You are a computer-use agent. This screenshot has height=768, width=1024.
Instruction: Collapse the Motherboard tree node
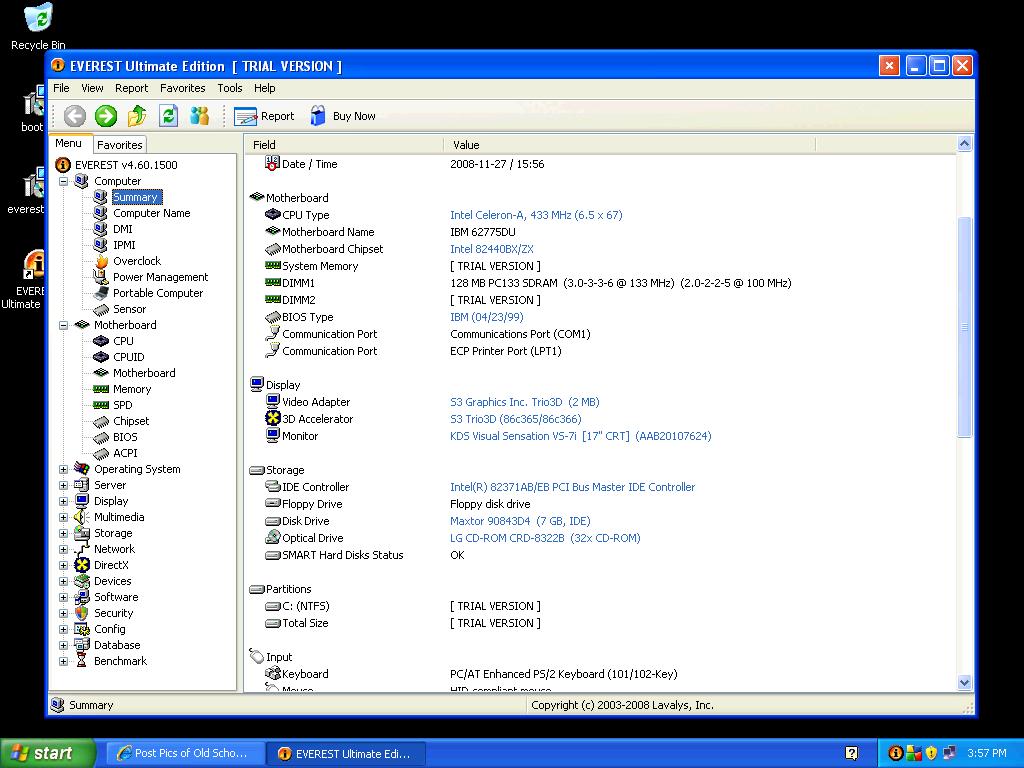coord(63,325)
